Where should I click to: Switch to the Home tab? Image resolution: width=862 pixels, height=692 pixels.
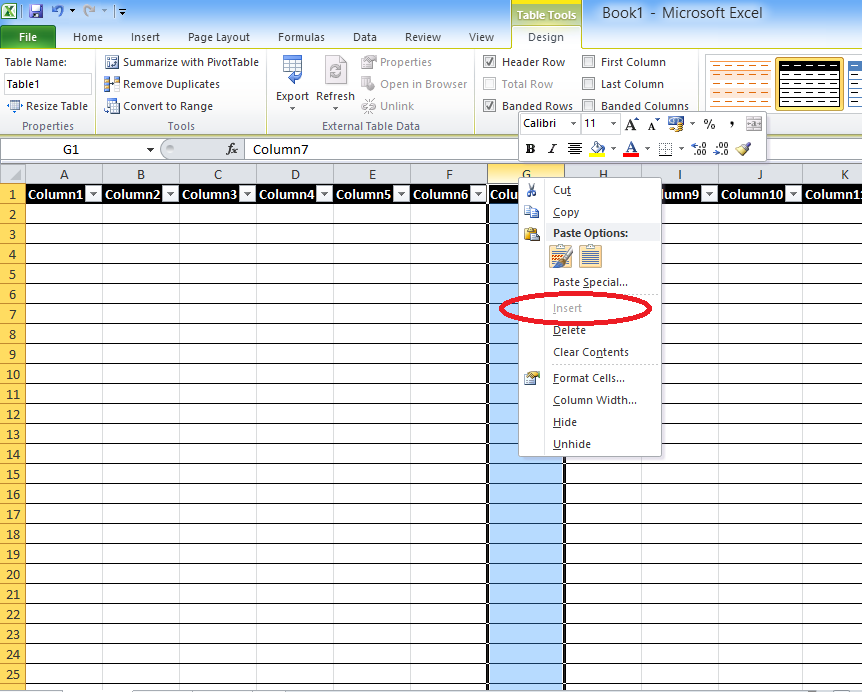[x=88, y=37]
